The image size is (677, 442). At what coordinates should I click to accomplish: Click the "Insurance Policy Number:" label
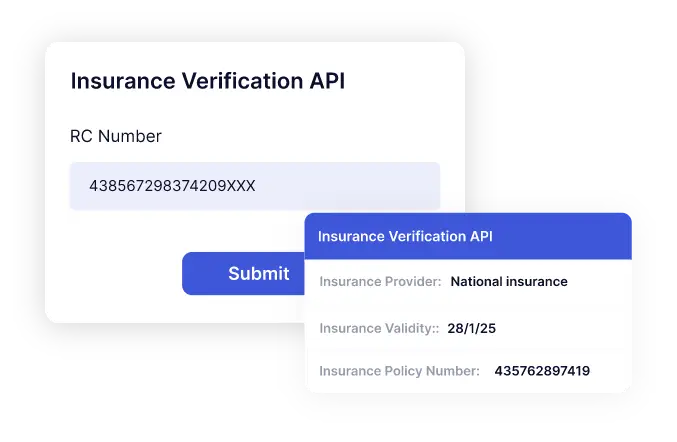click(x=399, y=371)
